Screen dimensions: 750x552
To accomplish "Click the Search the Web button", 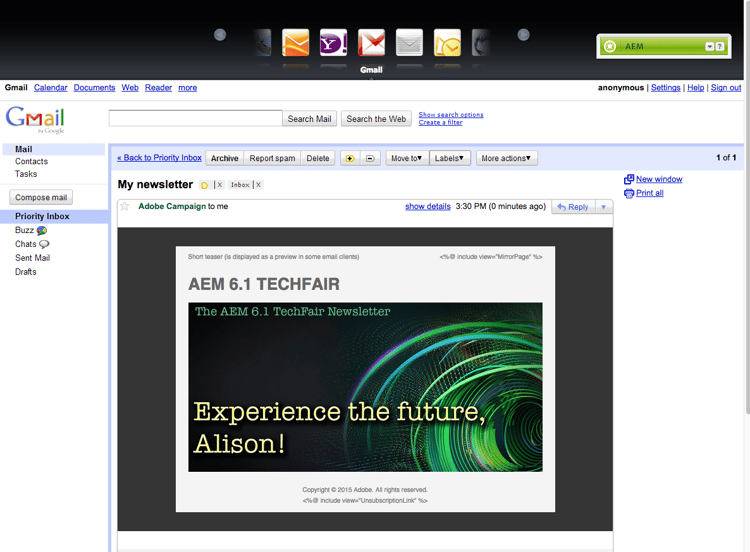I will point(376,119).
